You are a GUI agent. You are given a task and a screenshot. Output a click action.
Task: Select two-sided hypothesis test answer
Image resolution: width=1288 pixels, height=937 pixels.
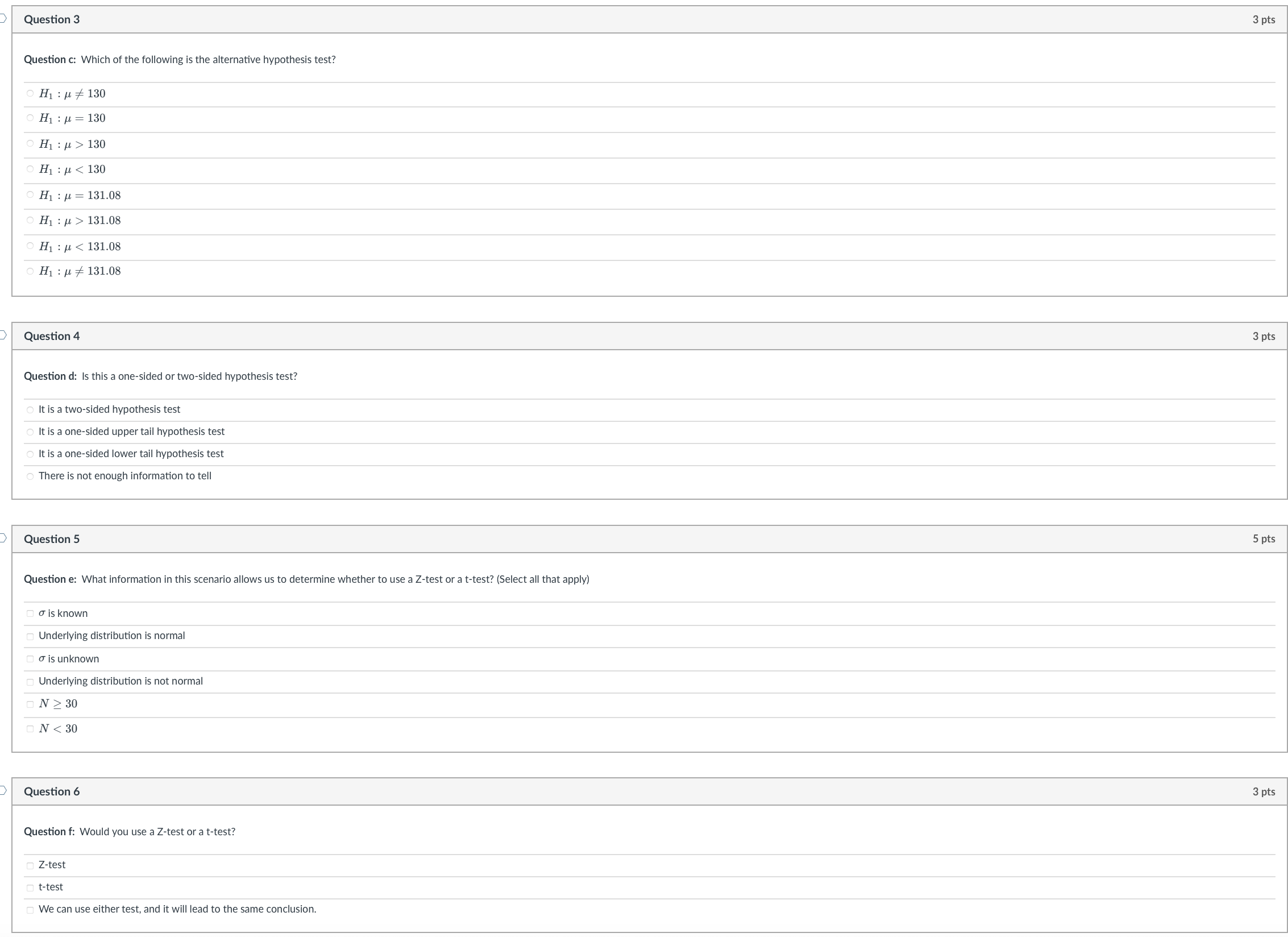coord(30,410)
